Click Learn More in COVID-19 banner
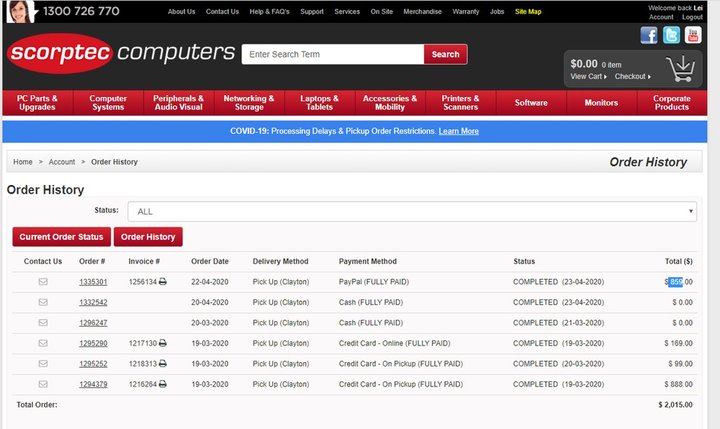 (458, 131)
